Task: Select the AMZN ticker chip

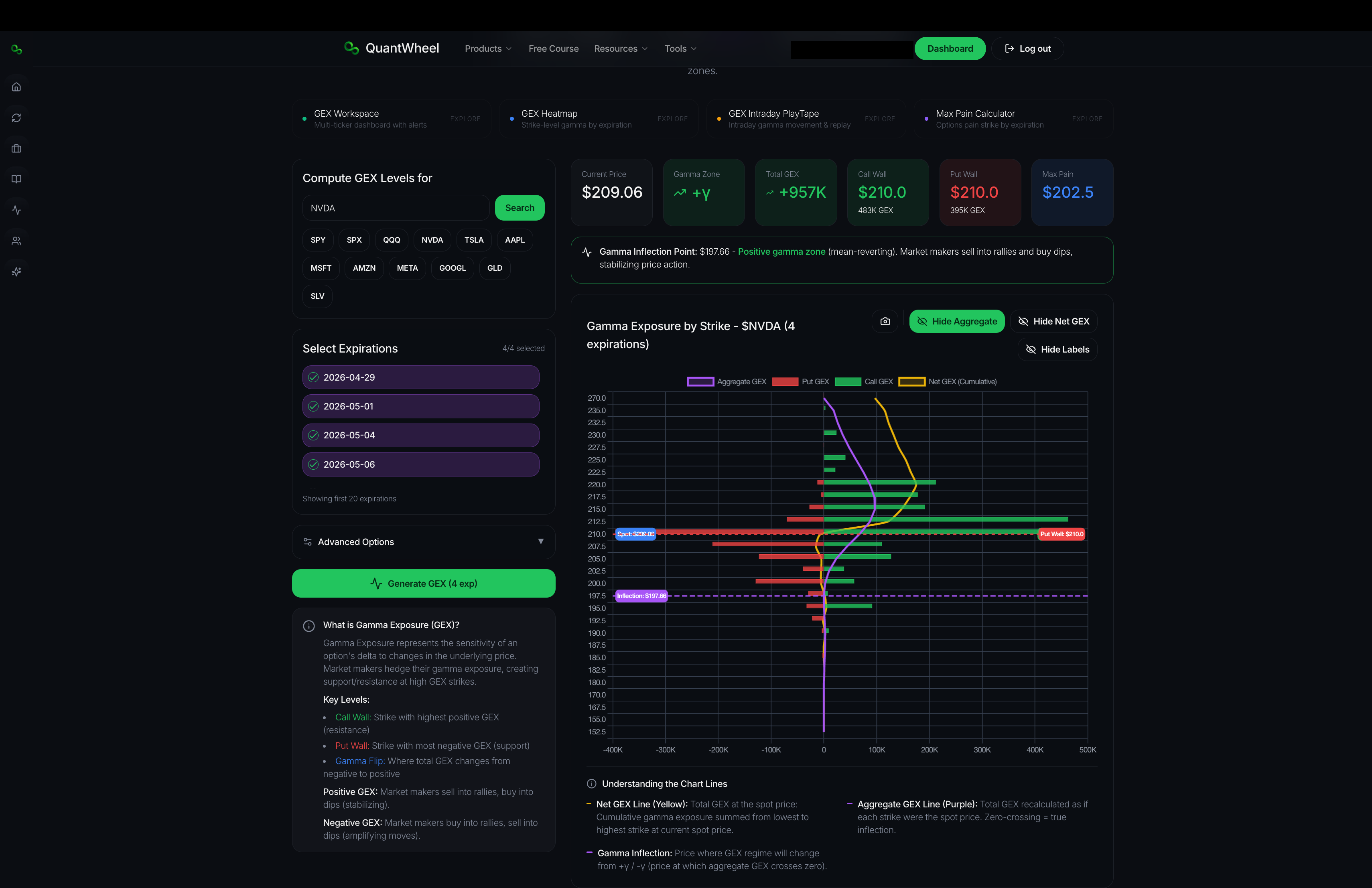Action: [x=364, y=268]
